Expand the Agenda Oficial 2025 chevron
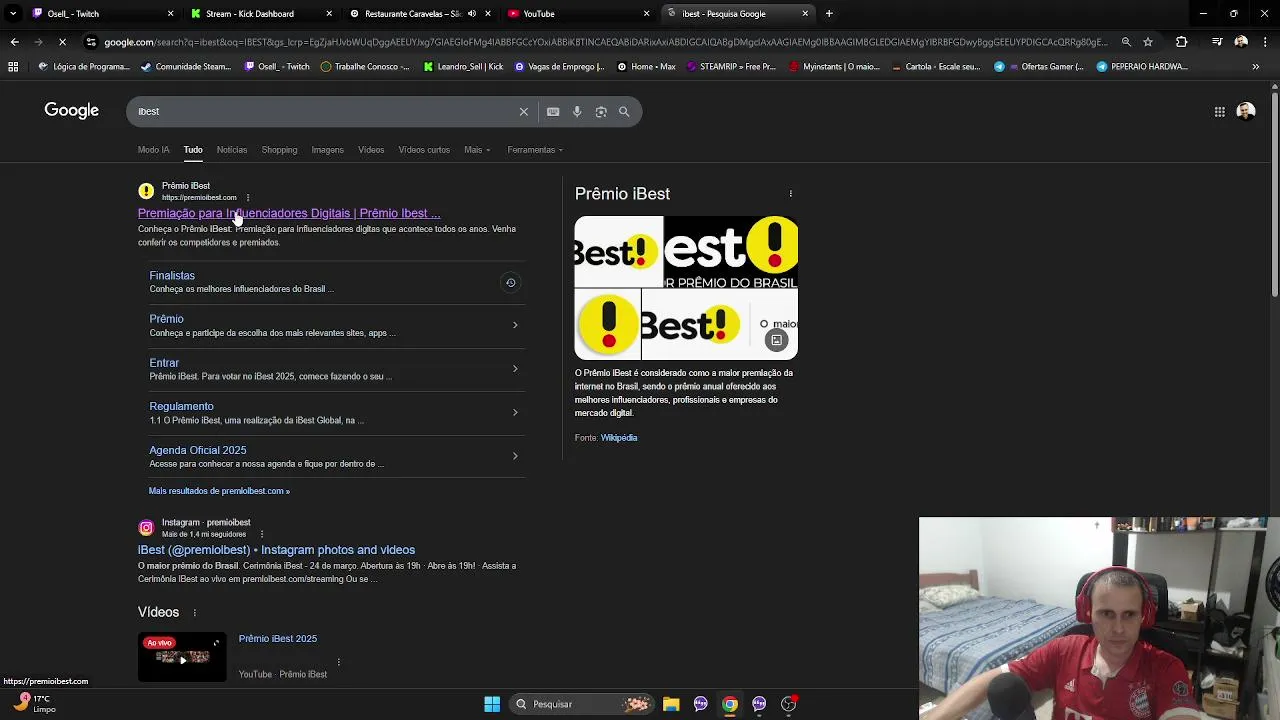 tap(515, 456)
